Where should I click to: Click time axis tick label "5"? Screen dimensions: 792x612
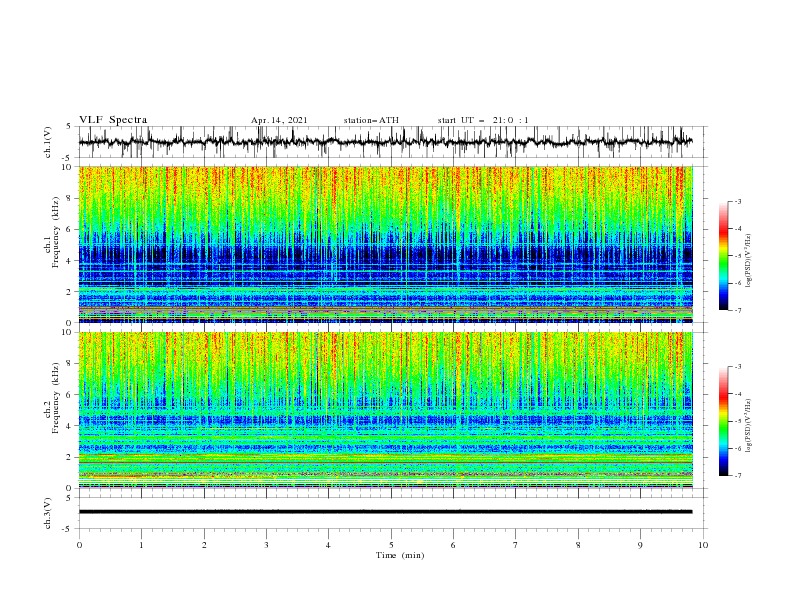coord(391,545)
